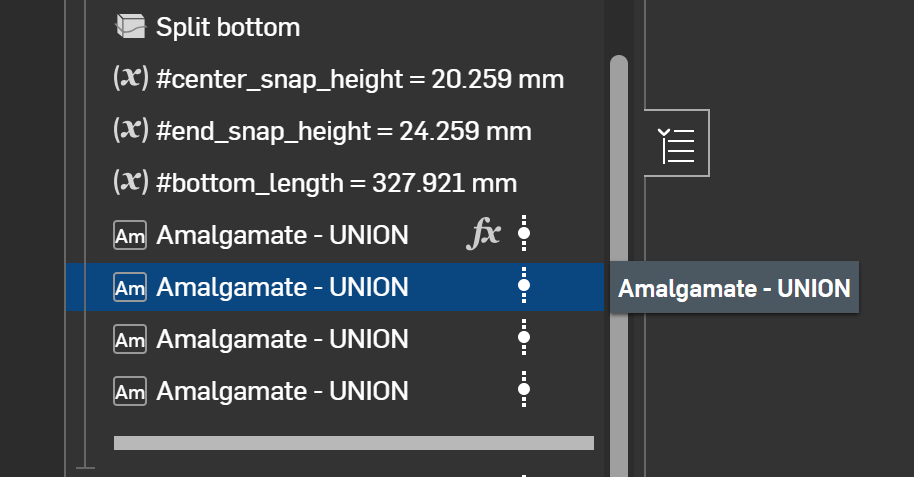Click the fx icon on first Amalgamate row
The height and width of the screenshot is (477, 914).
tap(484, 235)
